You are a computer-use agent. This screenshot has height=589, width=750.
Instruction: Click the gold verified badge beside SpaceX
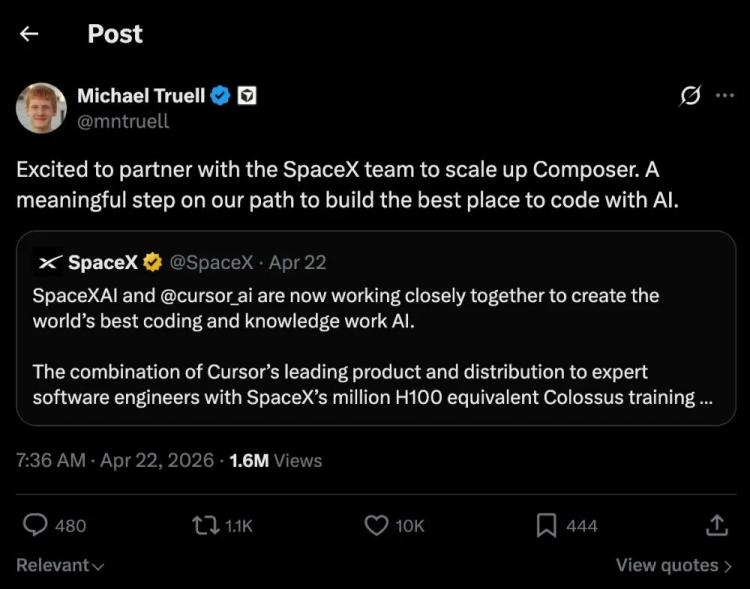tap(153, 262)
